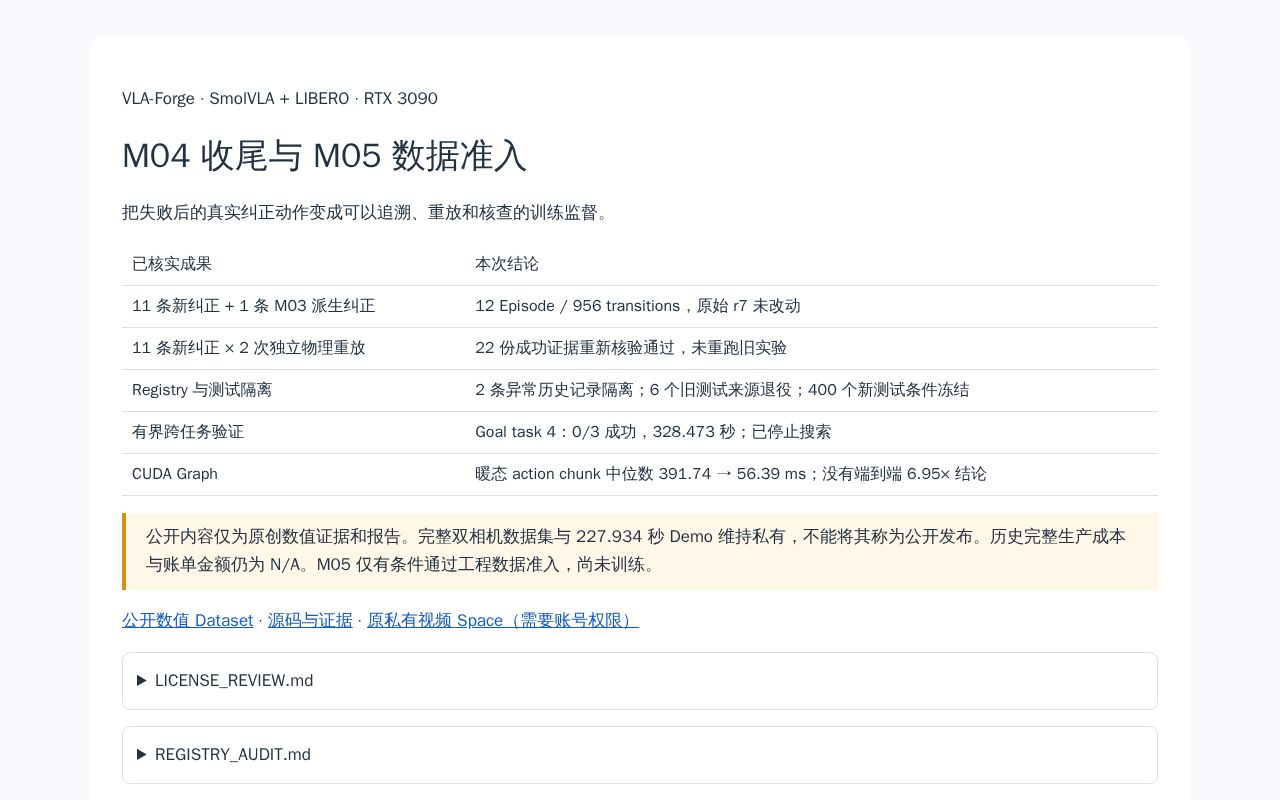Click the cell 12 Episode / 956 transitions

811,306
